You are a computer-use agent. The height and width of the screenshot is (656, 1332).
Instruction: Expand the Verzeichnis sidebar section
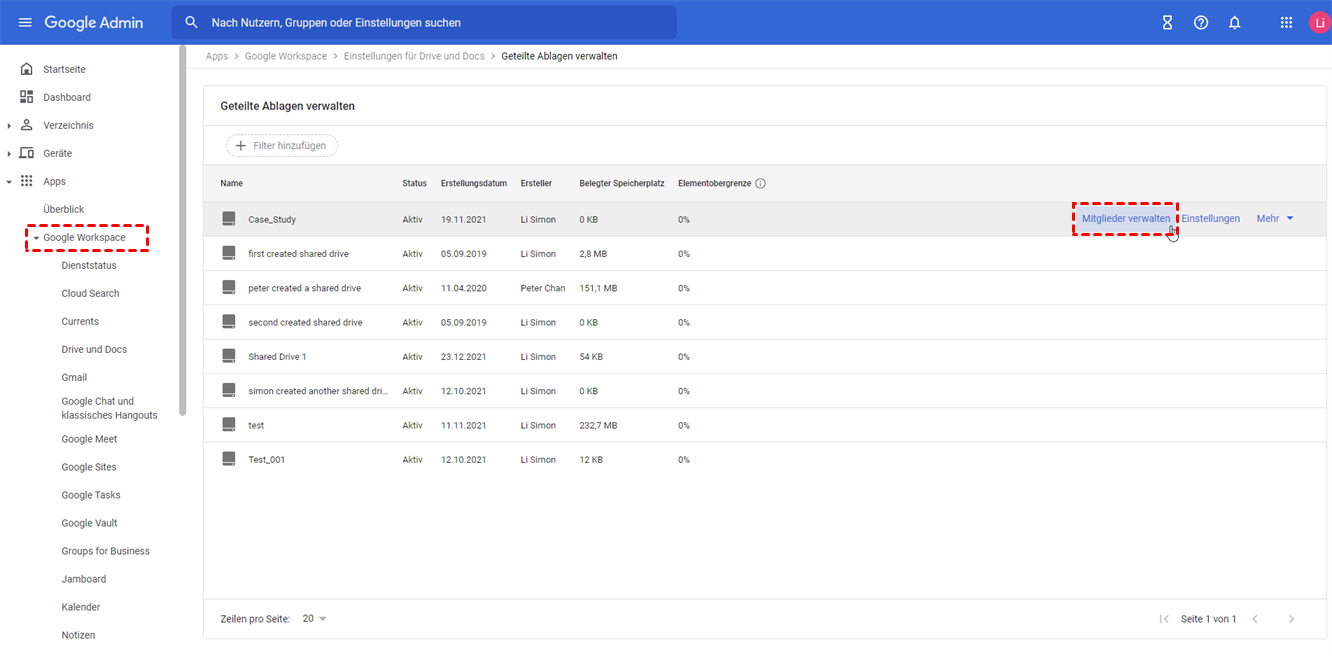tap(10, 126)
